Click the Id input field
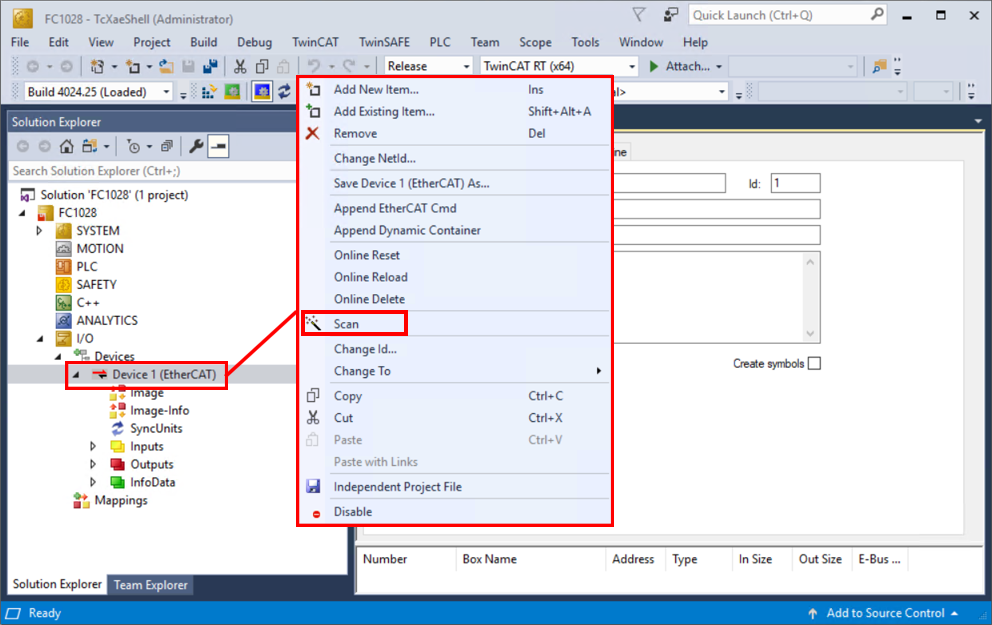Viewport: 992px width, 625px height. [795, 183]
